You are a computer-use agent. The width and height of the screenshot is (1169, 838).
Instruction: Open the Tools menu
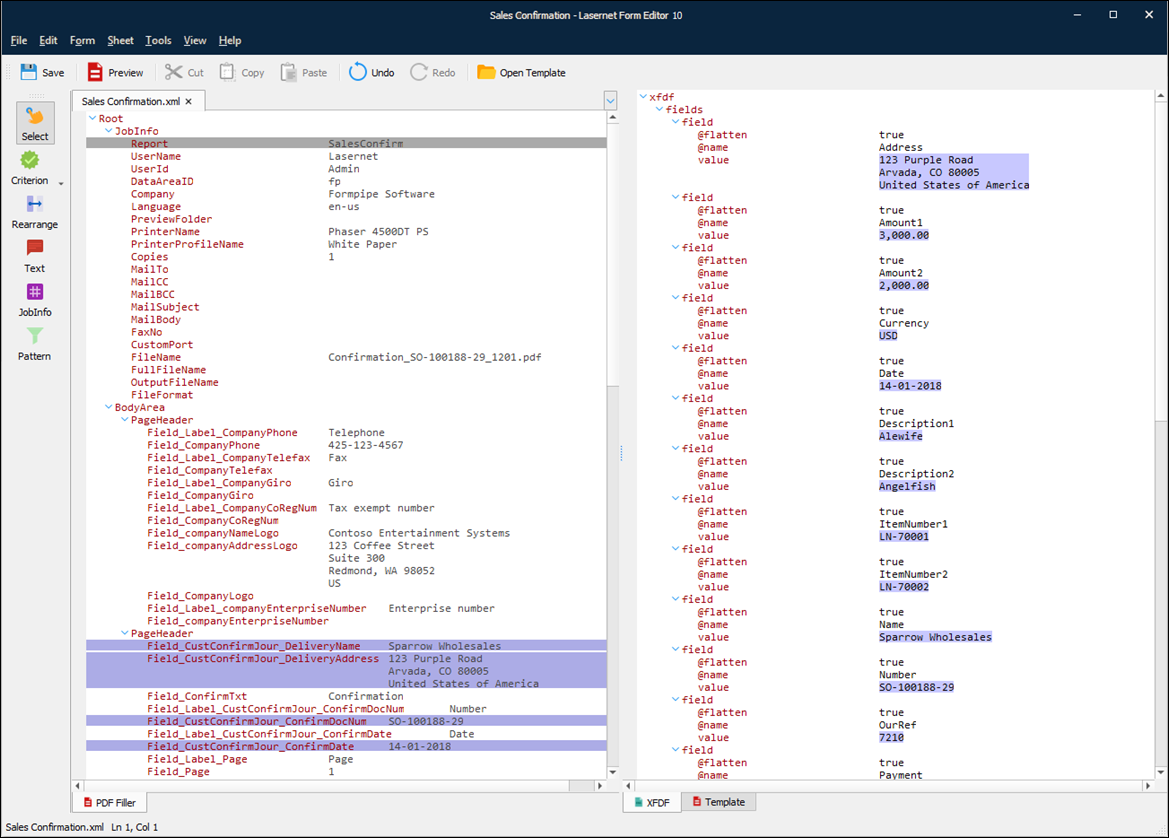158,40
